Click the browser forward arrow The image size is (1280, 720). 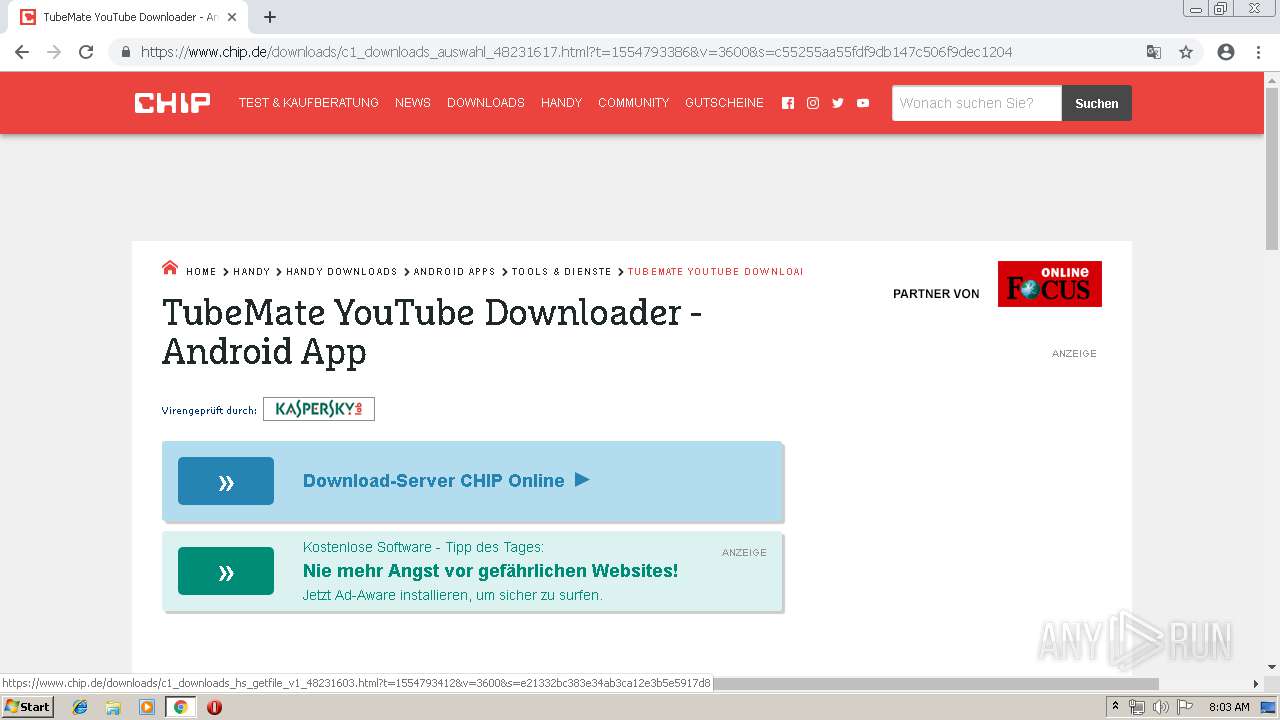(x=54, y=52)
